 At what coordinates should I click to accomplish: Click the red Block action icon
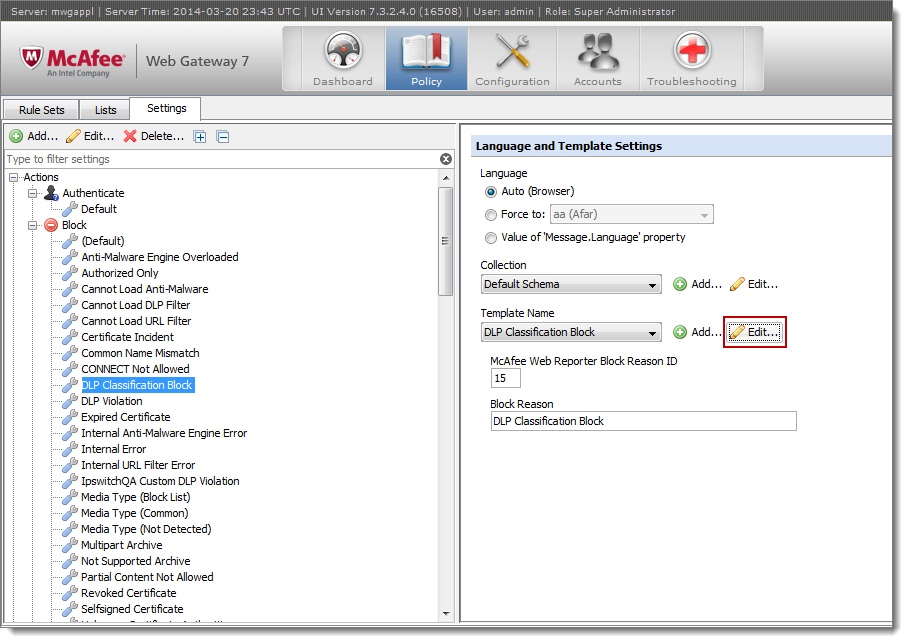[51, 225]
